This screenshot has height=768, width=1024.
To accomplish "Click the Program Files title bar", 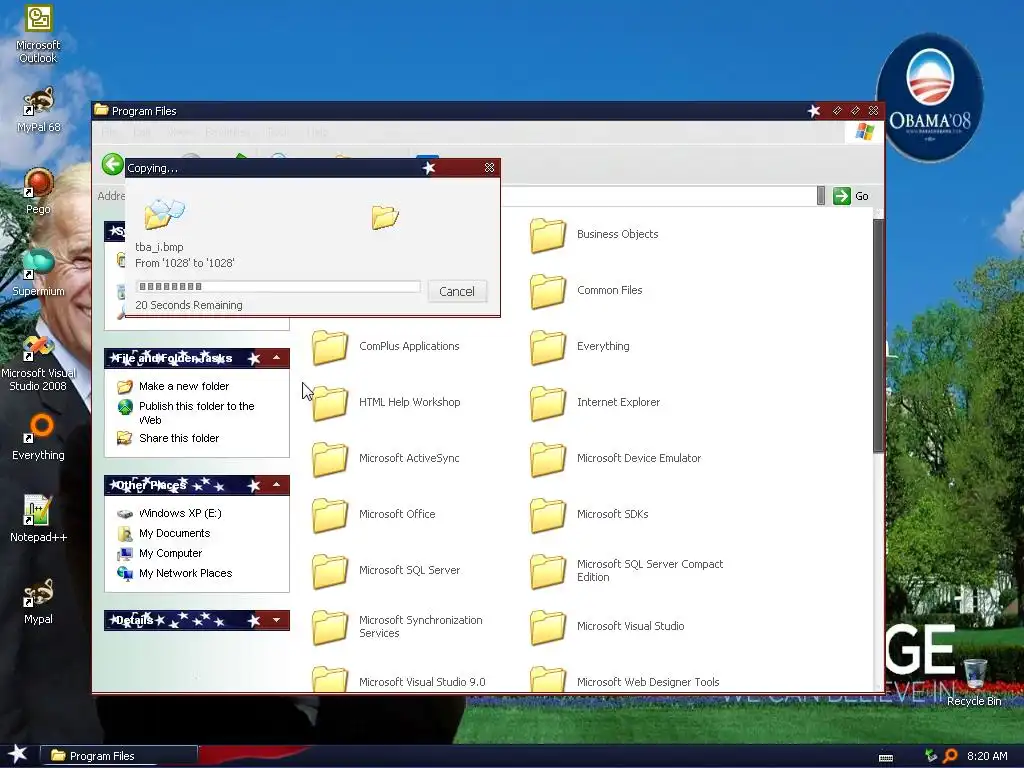I will 451,111.
